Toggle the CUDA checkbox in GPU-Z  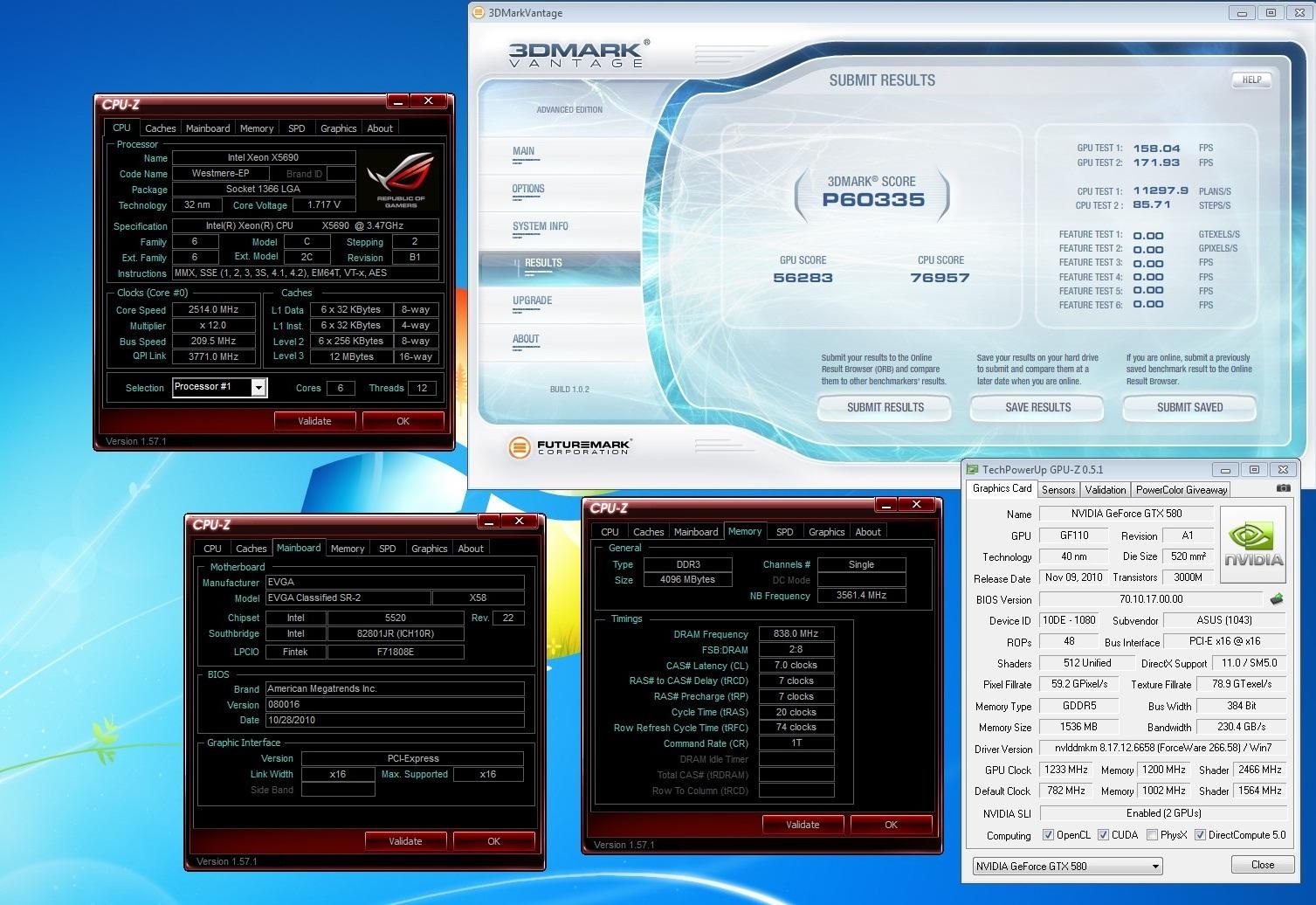pyautogui.click(x=1103, y=835)
